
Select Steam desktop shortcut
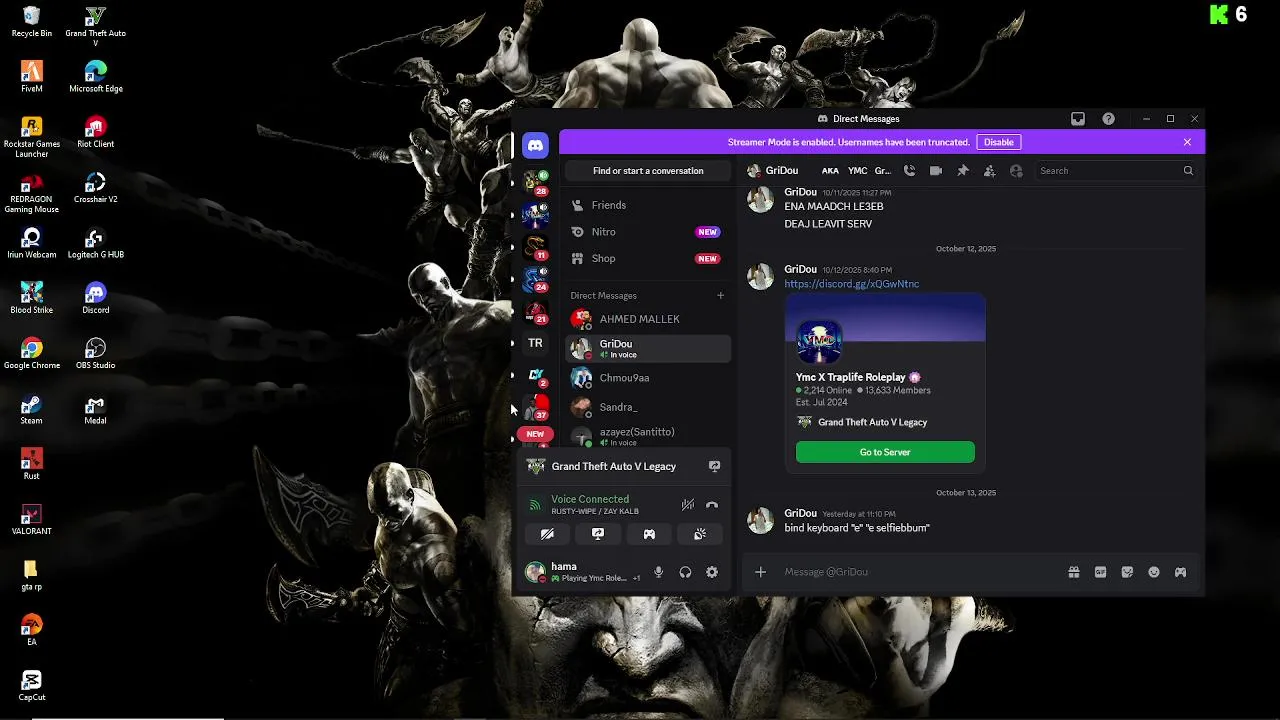click(x=32, y=409)
